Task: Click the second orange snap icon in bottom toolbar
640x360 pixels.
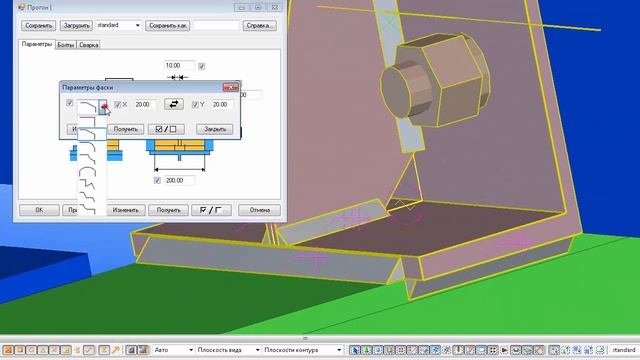Action: tap(20, 350)
